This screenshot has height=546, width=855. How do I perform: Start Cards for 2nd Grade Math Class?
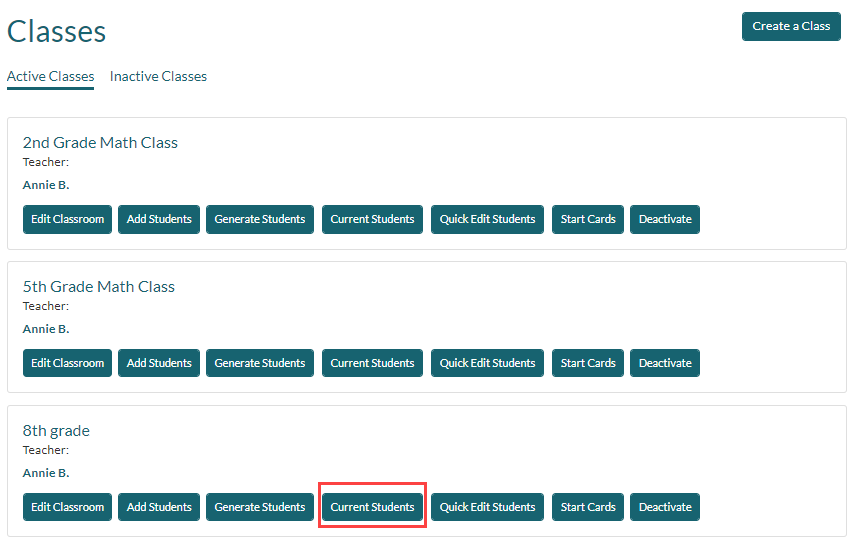[588, 219]
